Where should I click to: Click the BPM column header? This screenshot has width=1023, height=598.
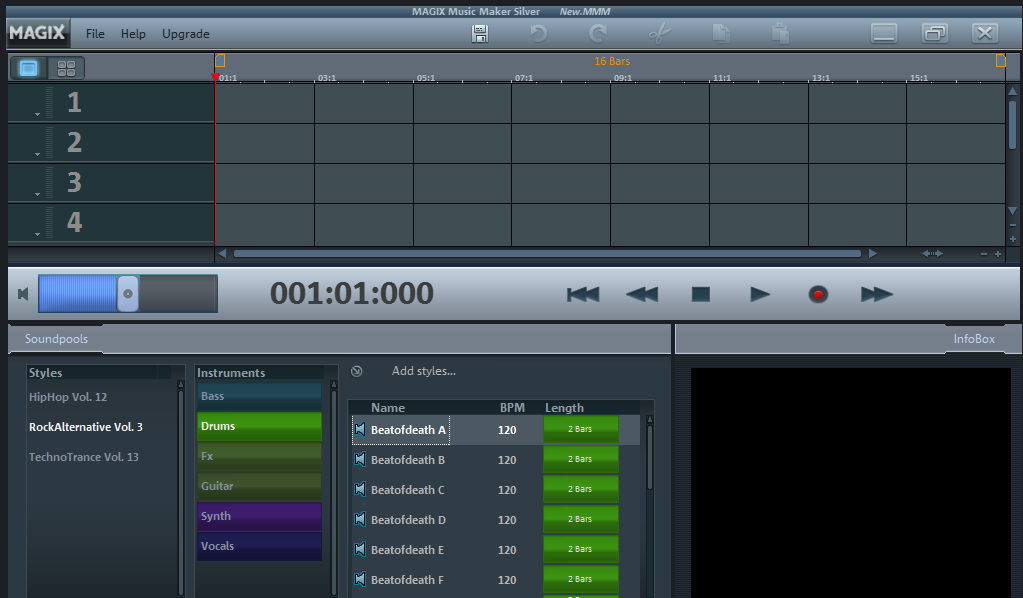click(x=512, y=408)
